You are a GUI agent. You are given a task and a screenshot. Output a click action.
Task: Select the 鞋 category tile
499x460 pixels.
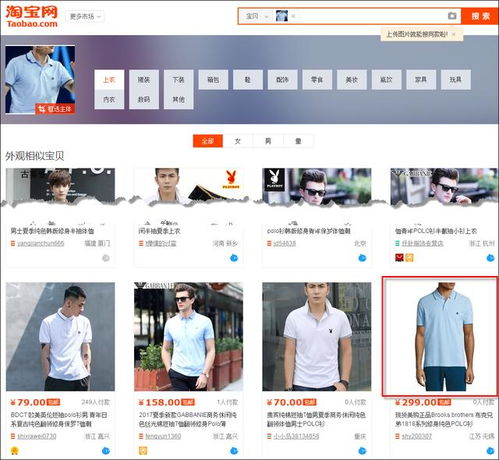[x=248, y=80]
